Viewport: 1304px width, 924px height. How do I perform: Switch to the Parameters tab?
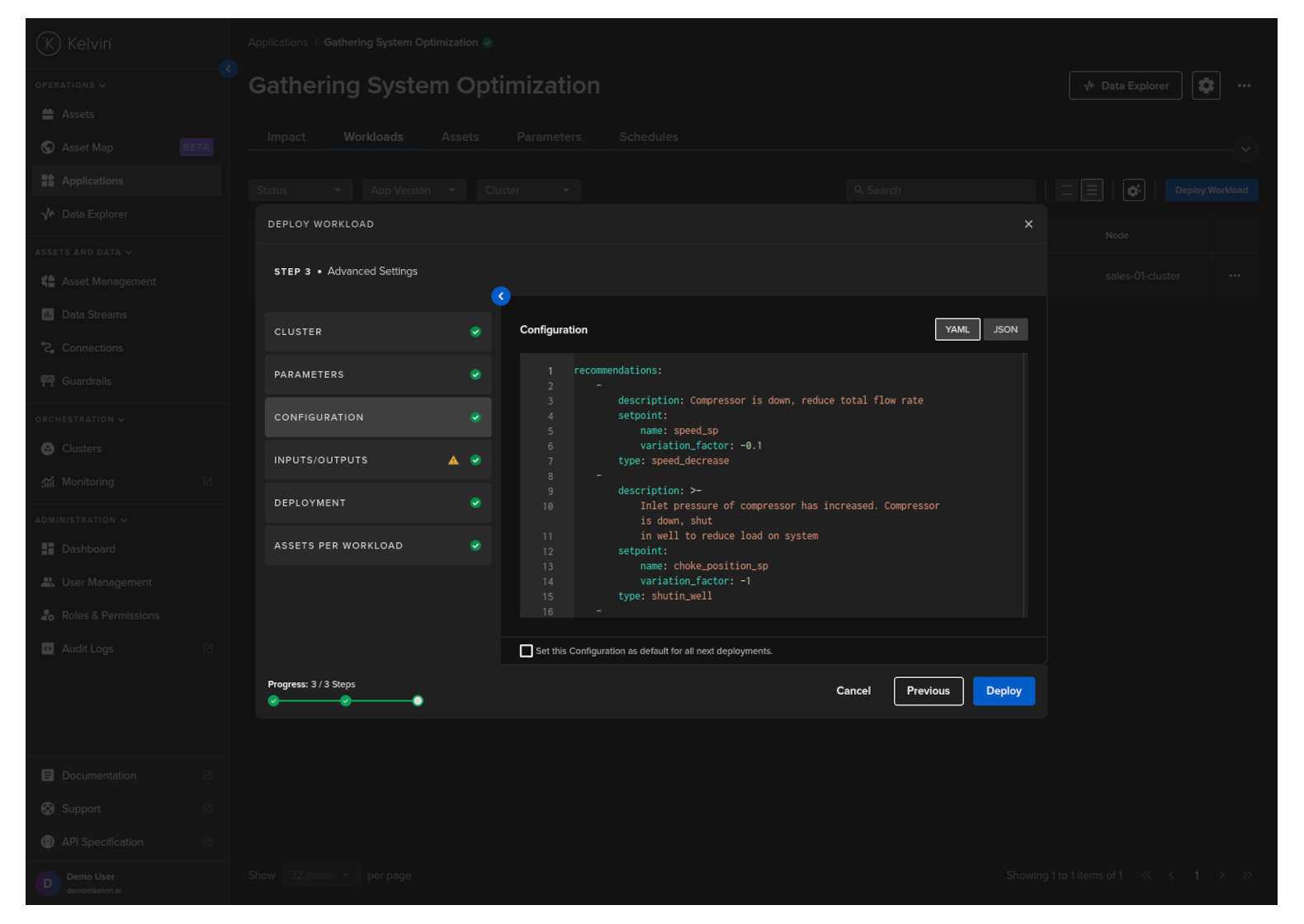[x=549, y=137]
